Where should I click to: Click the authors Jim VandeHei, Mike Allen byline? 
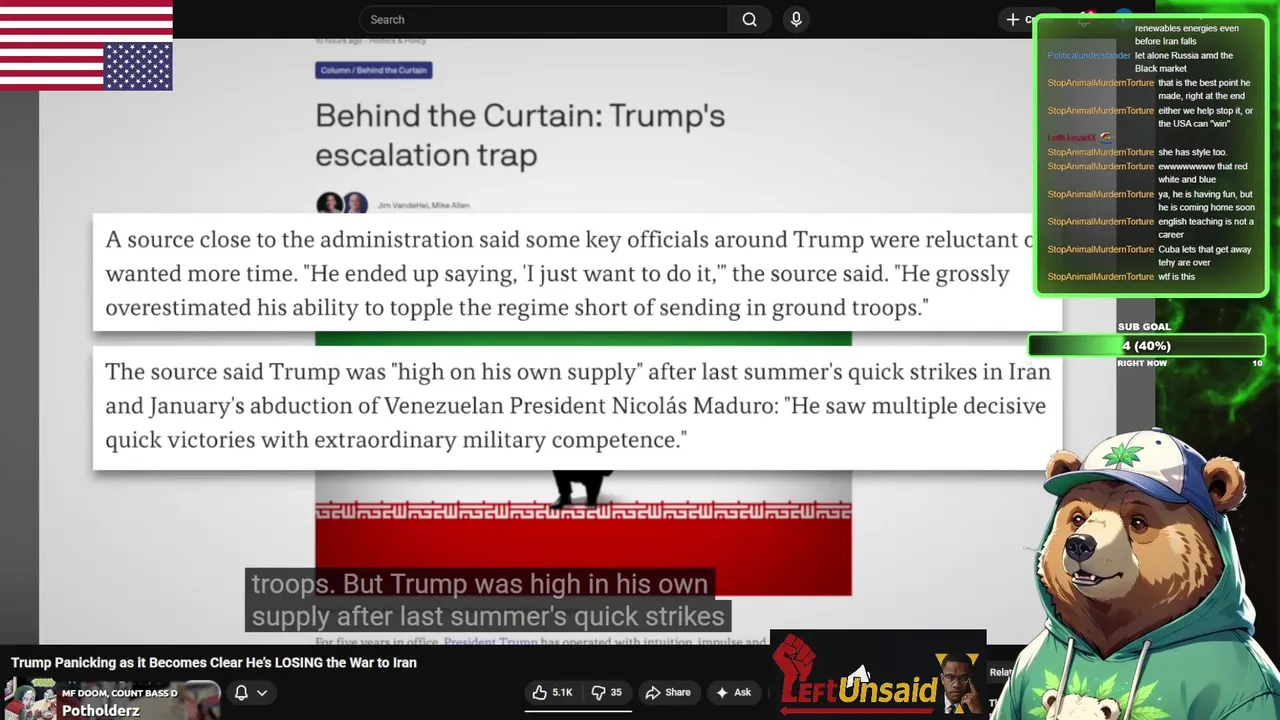click(423, 205)
